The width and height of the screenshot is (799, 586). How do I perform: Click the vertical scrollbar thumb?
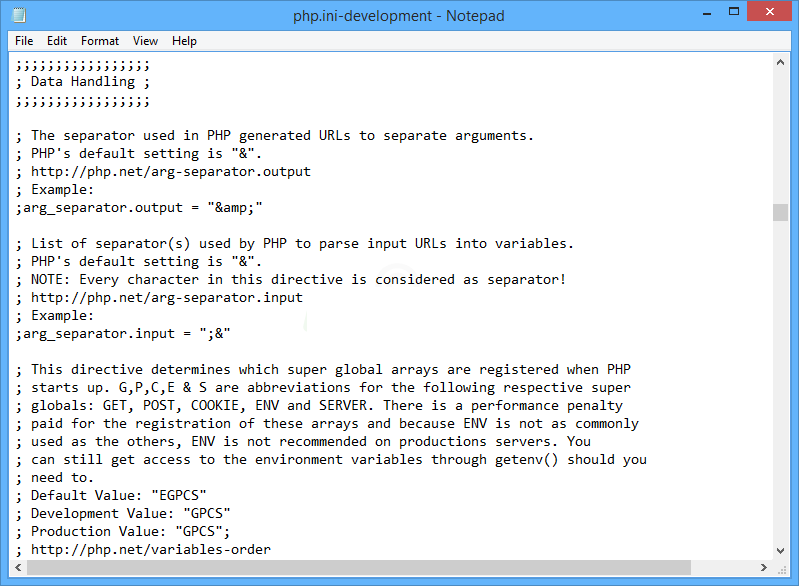tap(780, 212)
